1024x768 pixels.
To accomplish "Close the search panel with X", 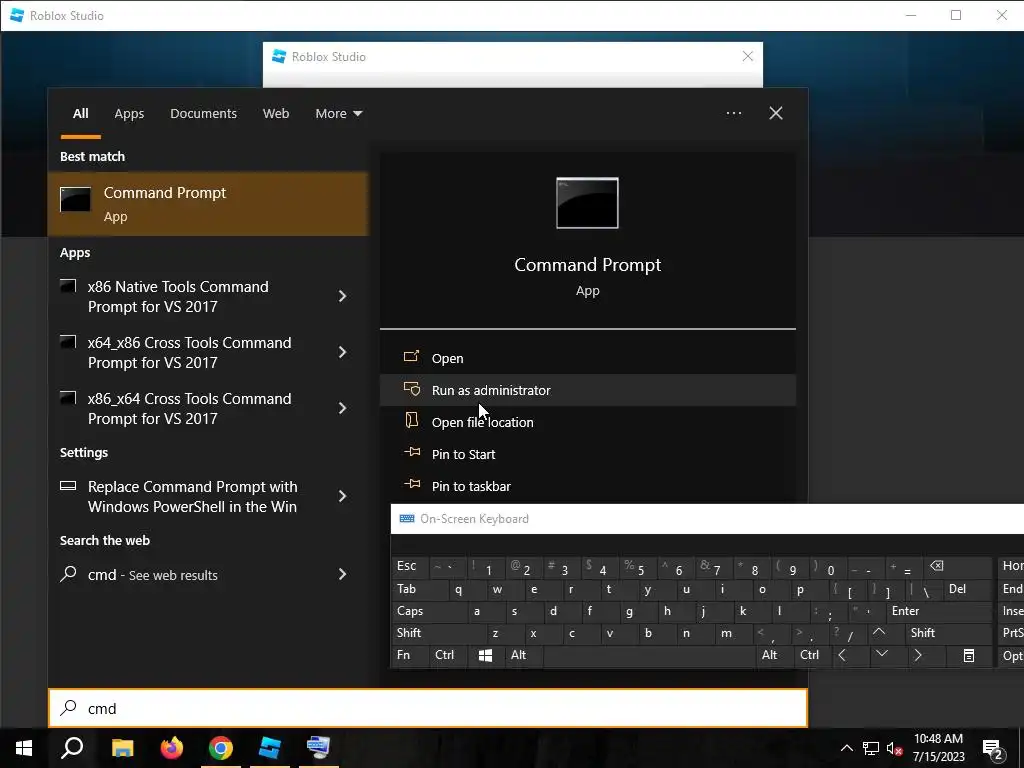I will tap(776, 113).
